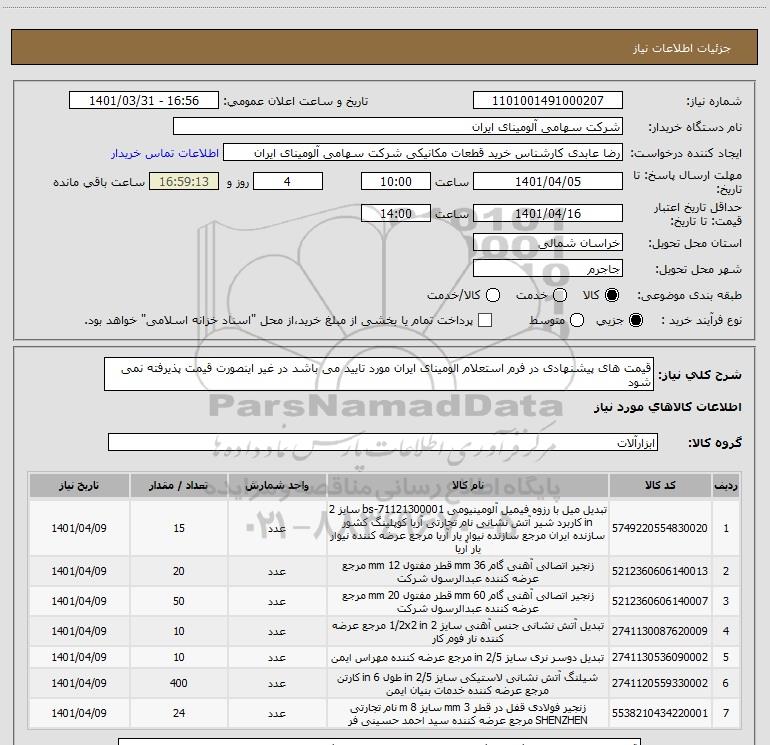Click row 2 item name زنجیر اتصالی گام 36
Image resolution: width=770 pixels, height=745 pixels.
[x=468, y=572]
